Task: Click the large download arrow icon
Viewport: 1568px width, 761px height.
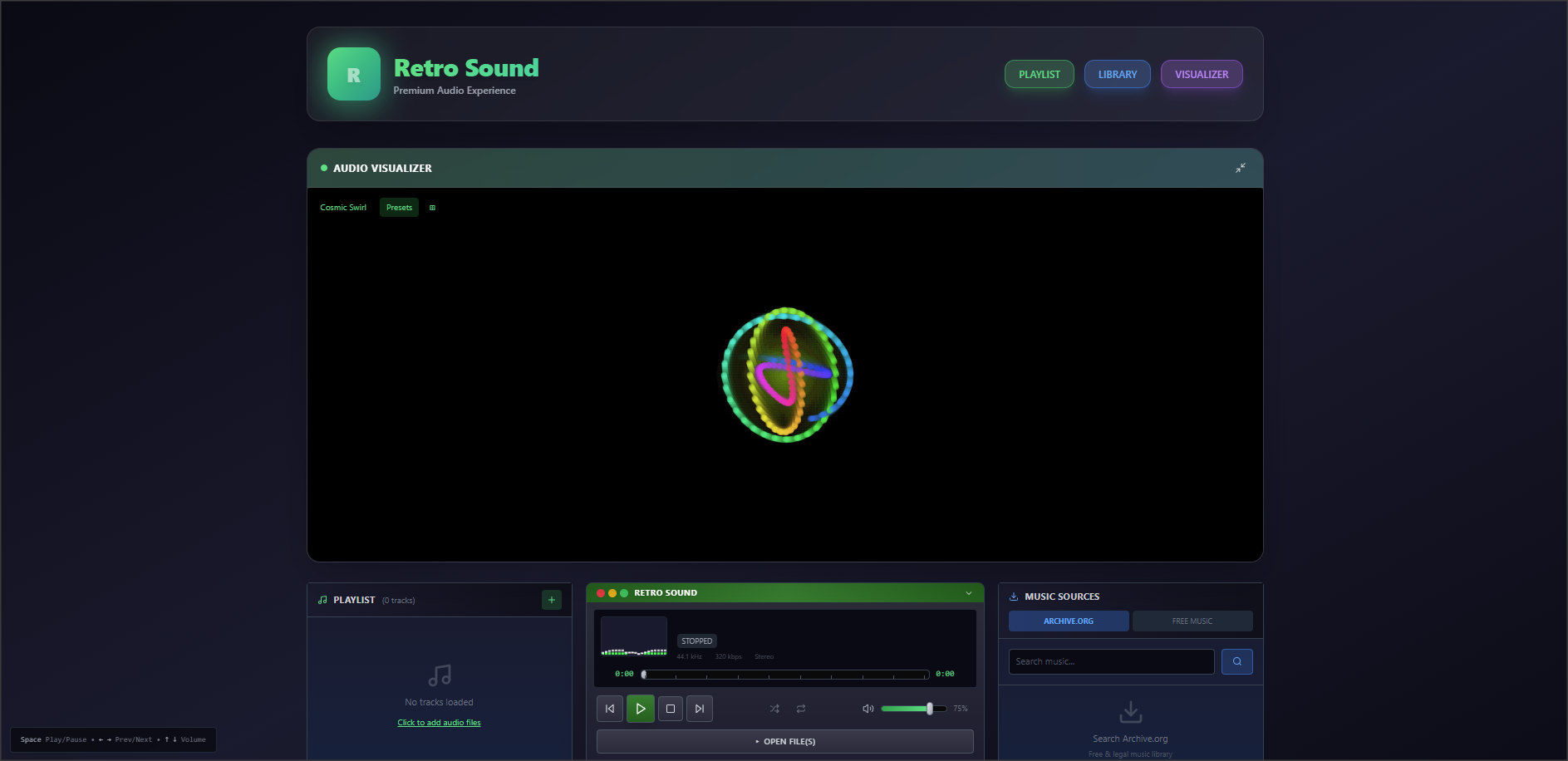Action: coord(1131,712)
